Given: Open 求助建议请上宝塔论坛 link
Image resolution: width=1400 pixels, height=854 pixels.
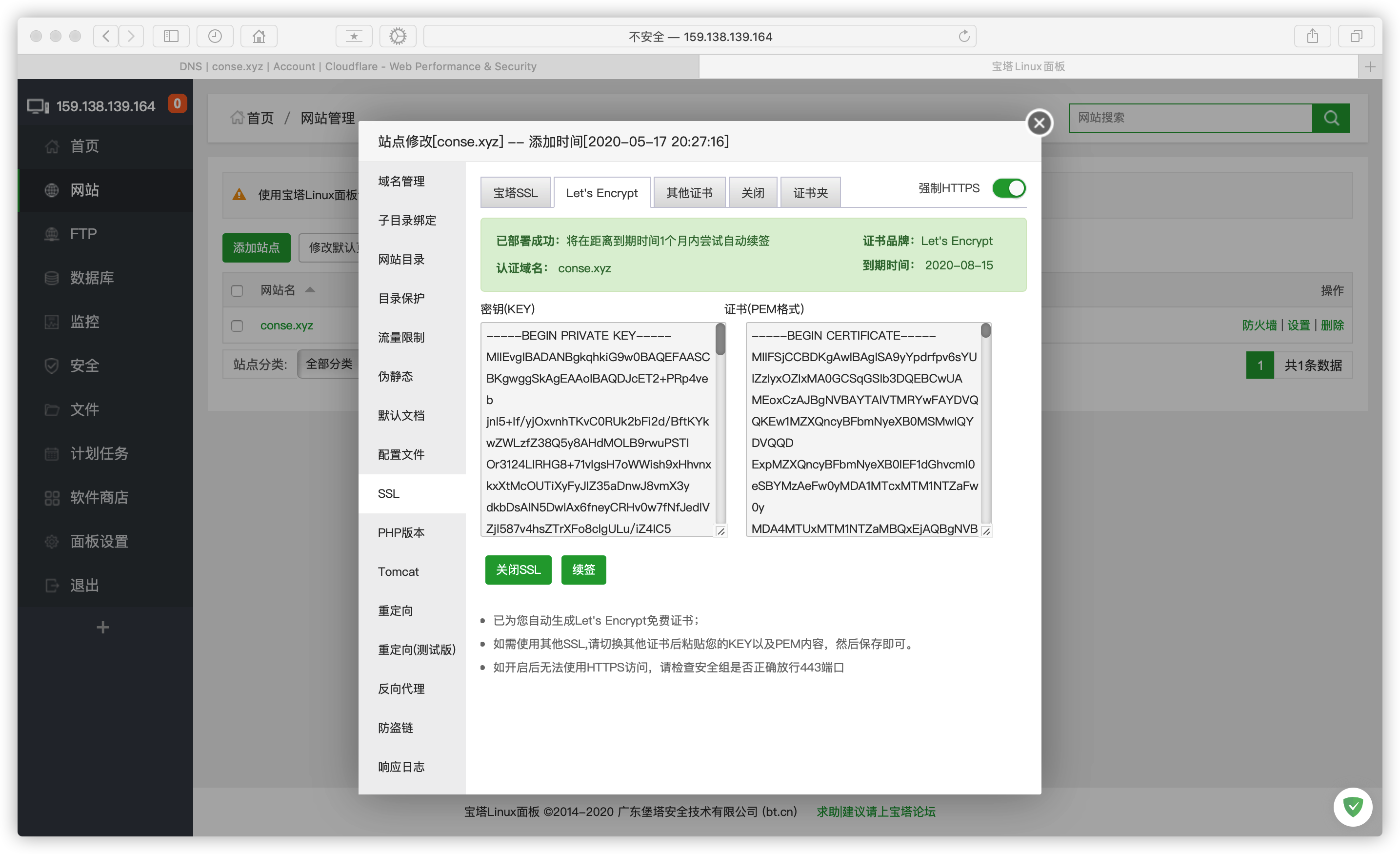Looking at the screenshot, I should pyautogui.click(x=876, y=812).
